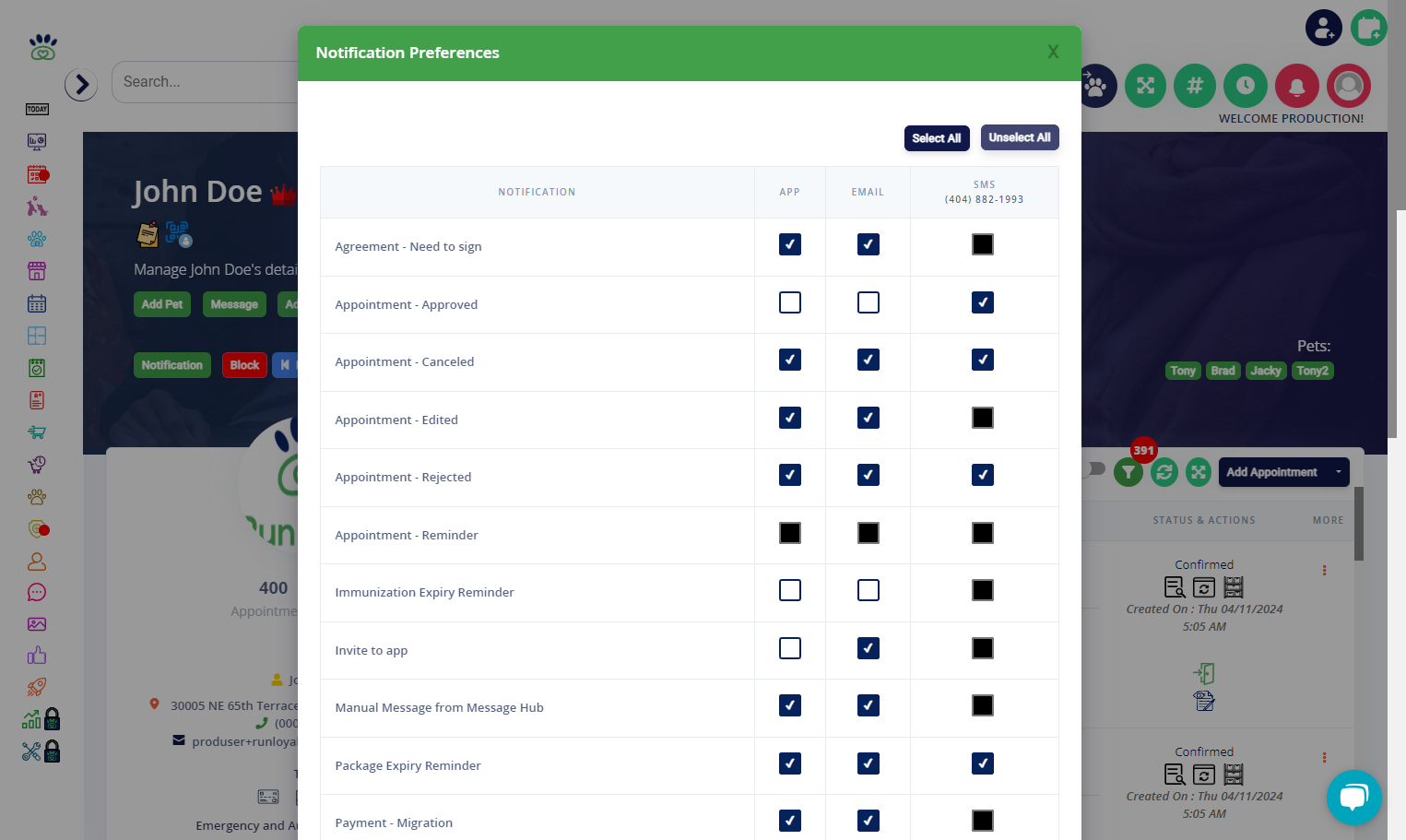Open the filter icon with the 391 badge

(x=1128, y=472)
